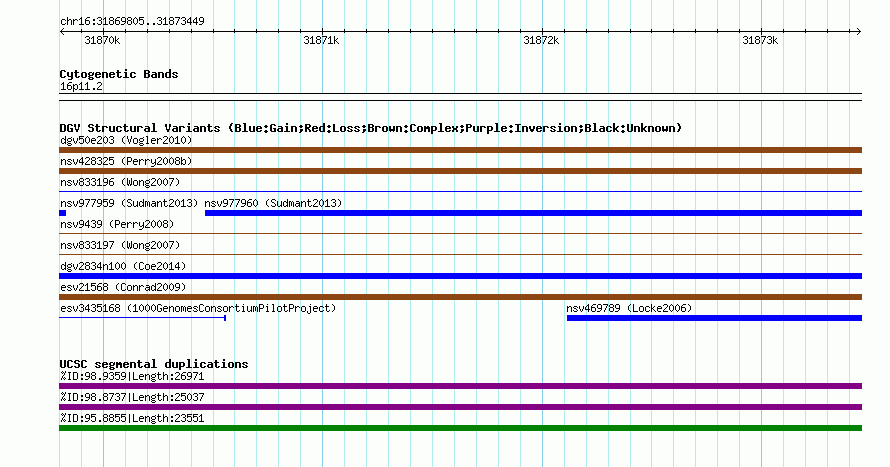This screenshot has height=467, width=890.
Task: Select the brown bar under dgv50e203
Action: click(x=460, y=150)
